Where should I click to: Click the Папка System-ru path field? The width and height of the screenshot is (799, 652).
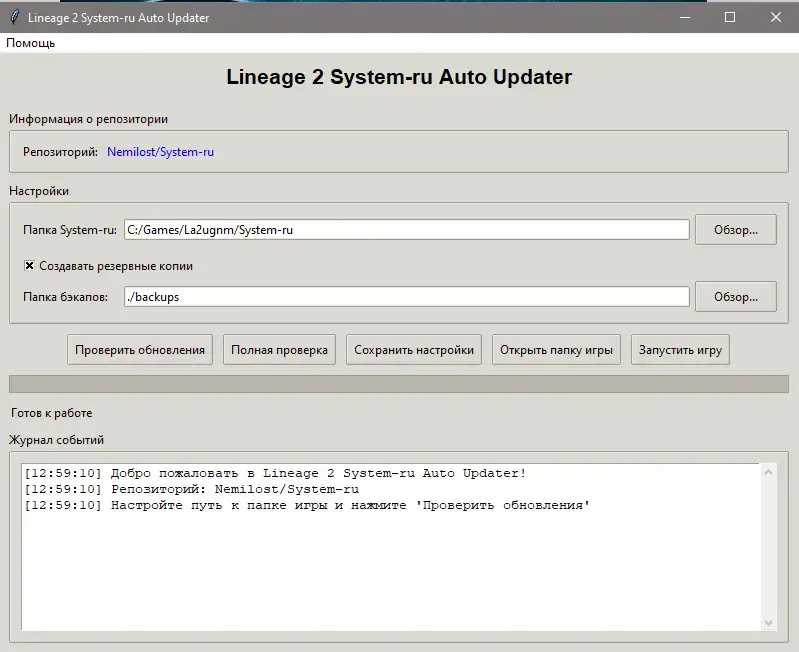pyautogui.click(x=407, y=230)
